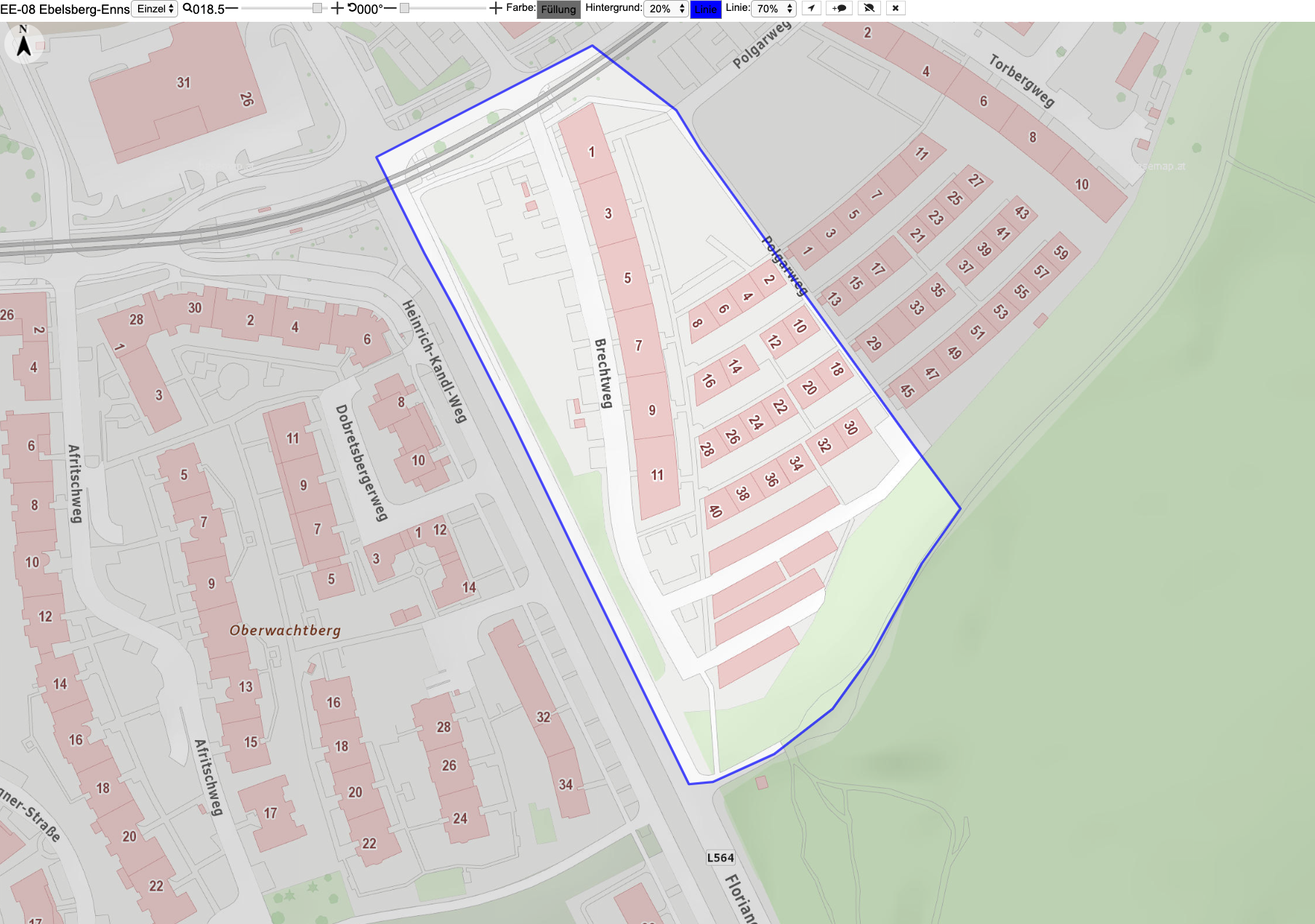Open the Einzel dropdown

[x=155, y=9]
